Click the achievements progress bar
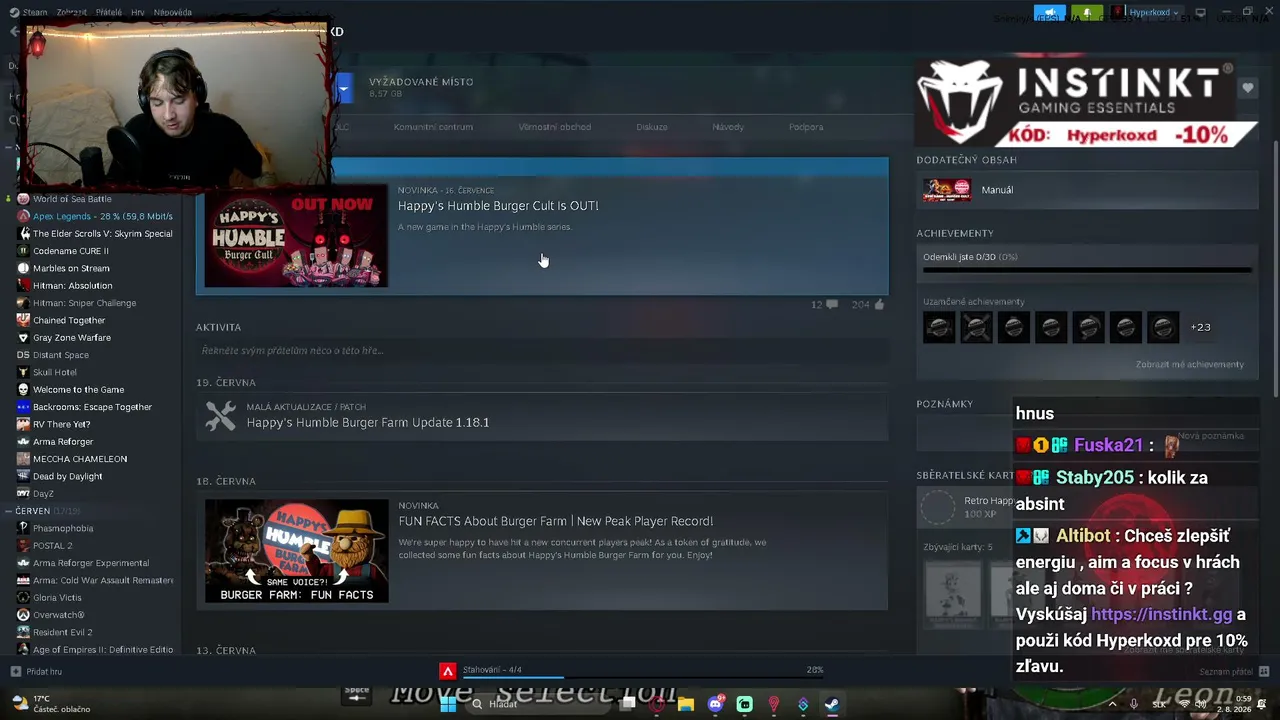The height and width of the screenshot is (720, 1280). (x=1087, y=270)
